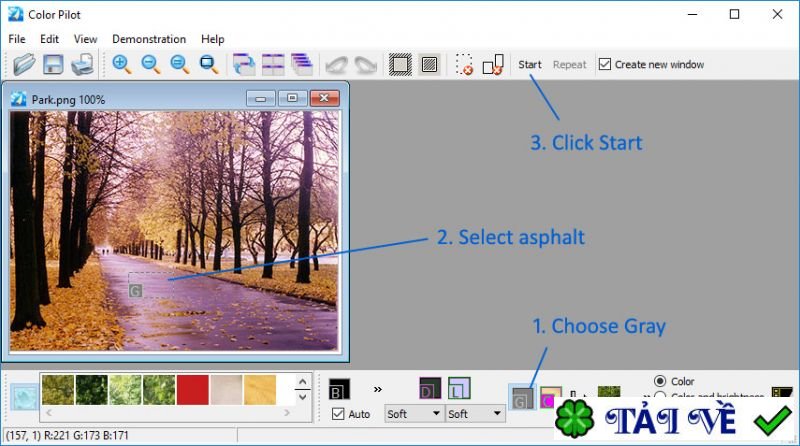Pick the yellow leaf color swatch

pos(260,390)
